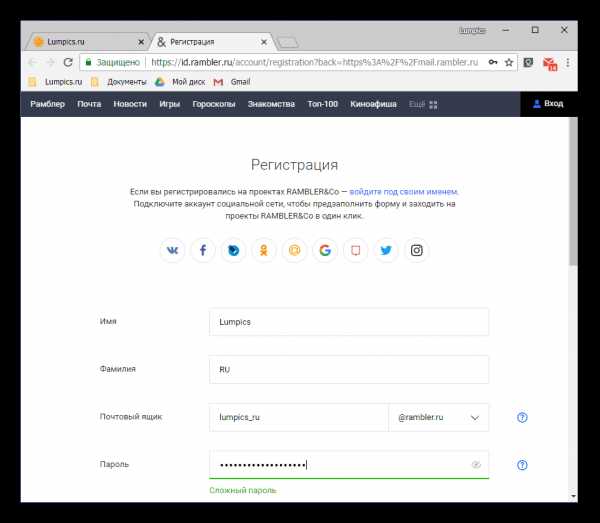Image resolution: width=600 pixels, height=523 pixels.
Task: Click the red mail extension icon
Action: point(550,64)
